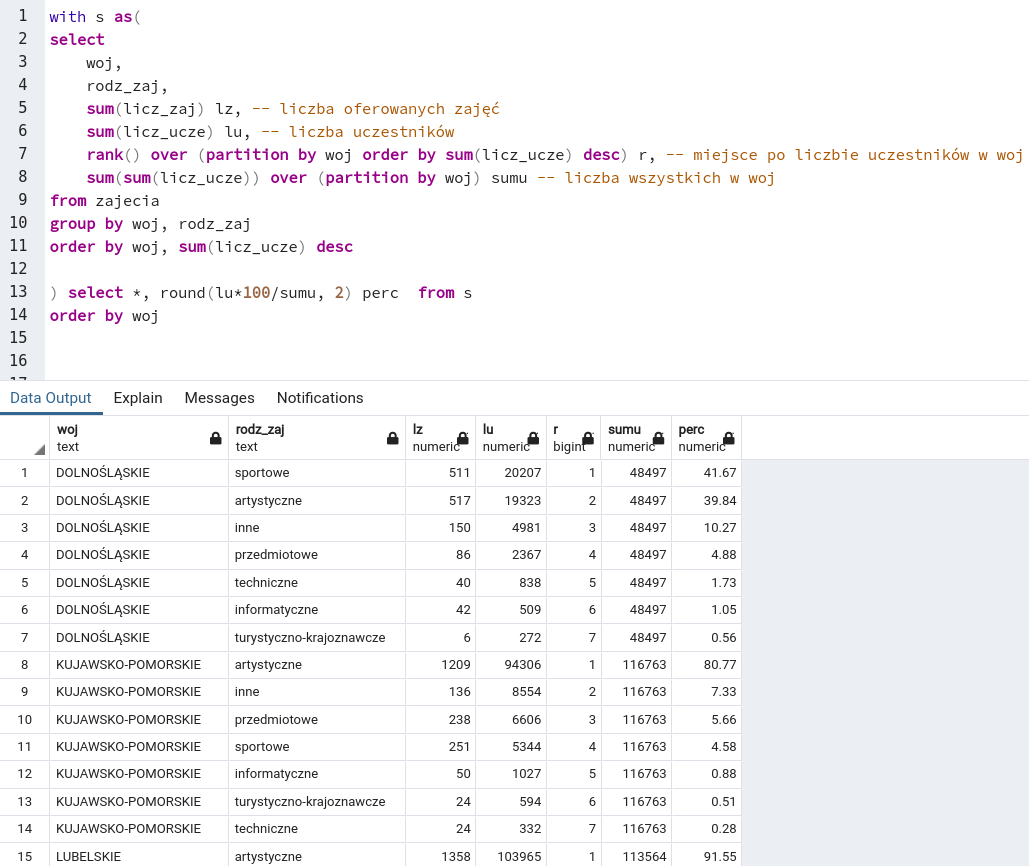The image size is (1029, 866).
Task: Click the word 'rank' in the SQL code
Action: (105, 155)
